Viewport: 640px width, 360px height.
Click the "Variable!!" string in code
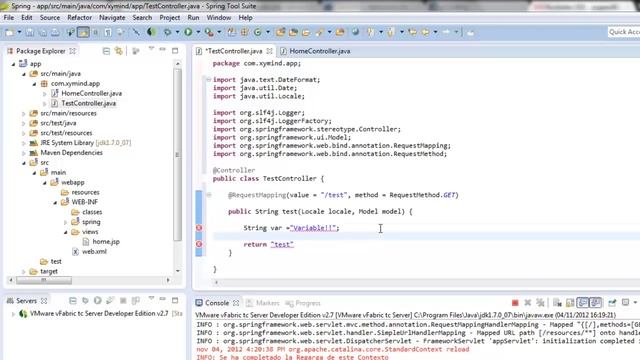click(x=313, y=228)
